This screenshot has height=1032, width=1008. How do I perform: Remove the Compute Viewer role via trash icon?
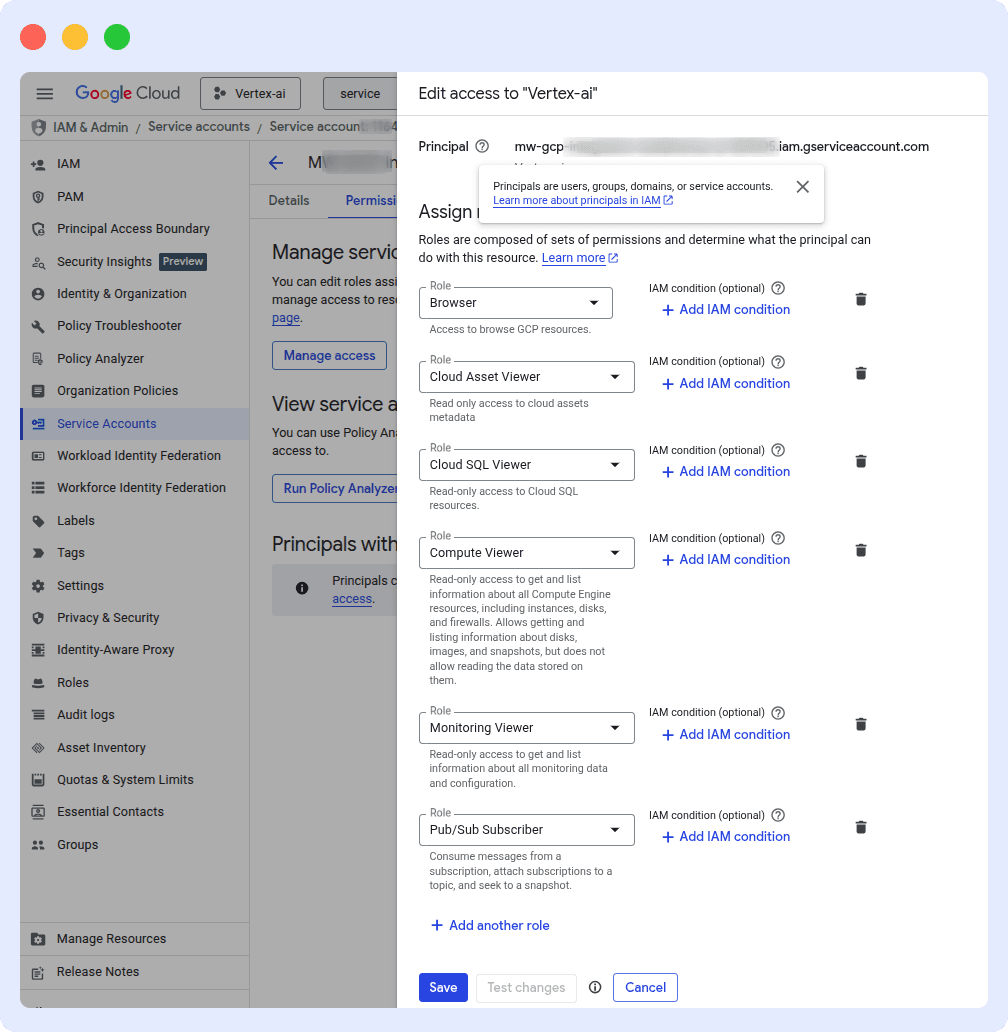(x=861, y=549)
